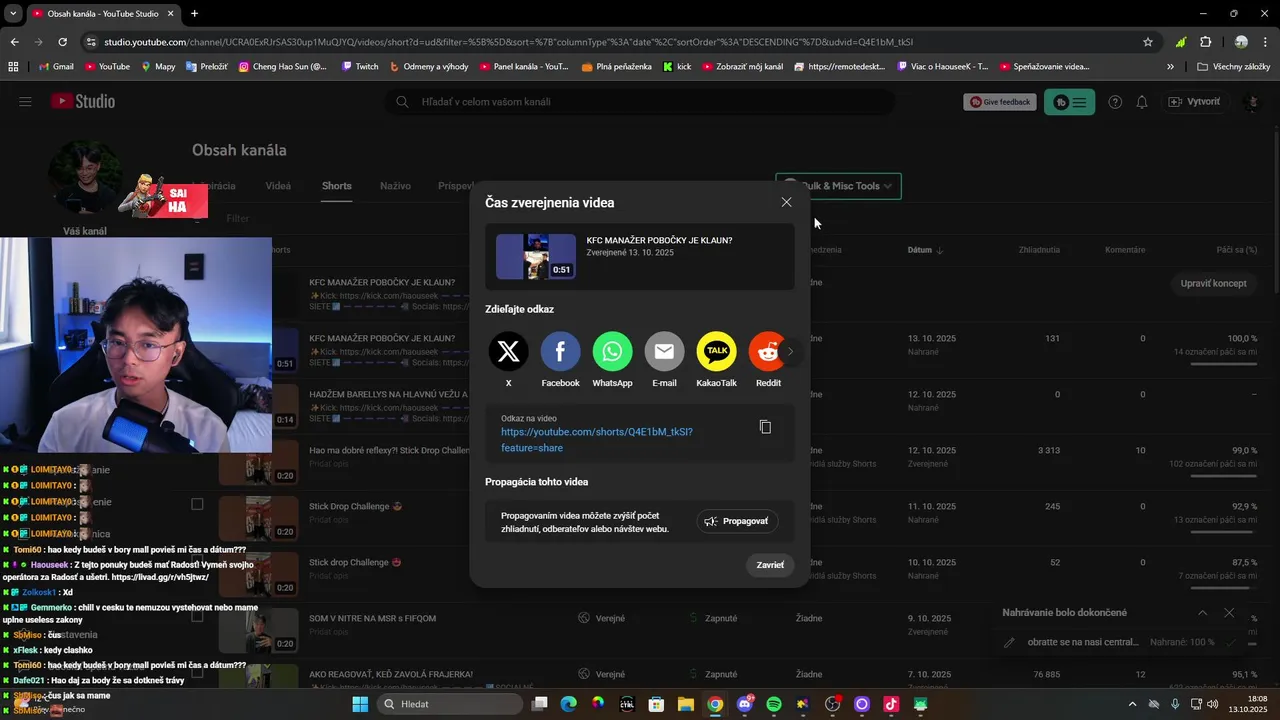This screenshot has height=720, width=1280.
Task: Share the video on X
Action: click(508, 352)
